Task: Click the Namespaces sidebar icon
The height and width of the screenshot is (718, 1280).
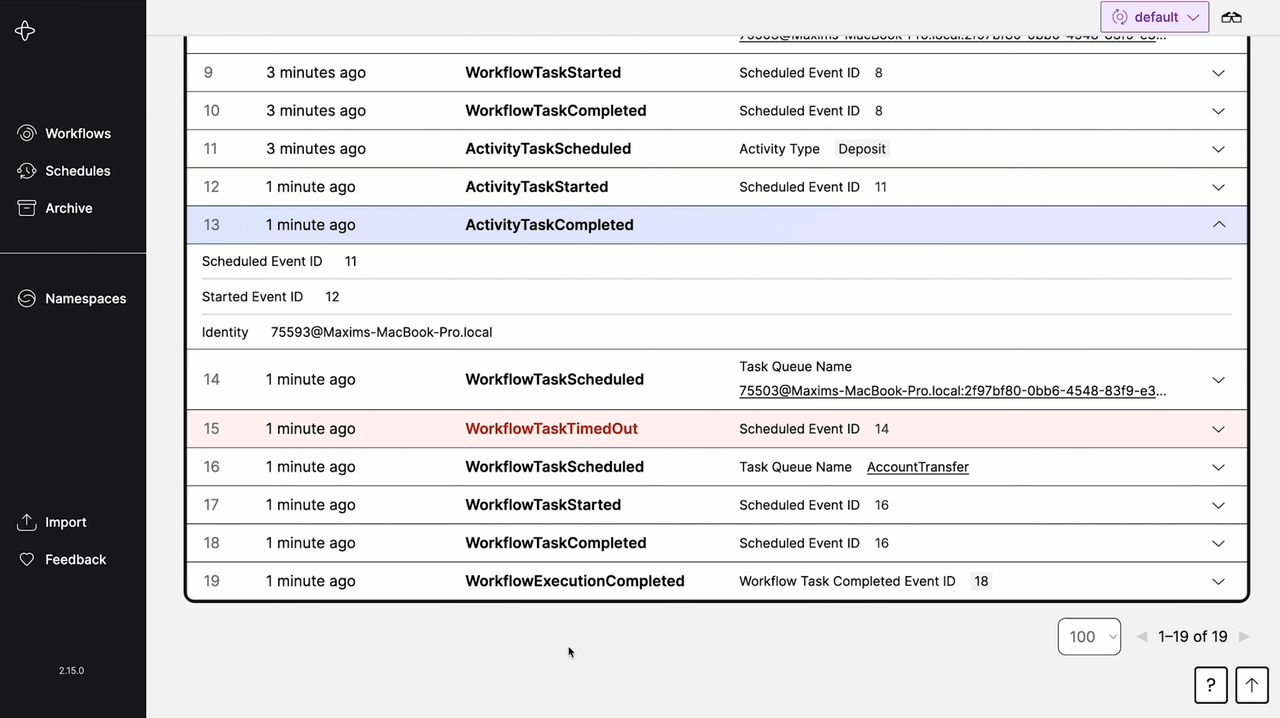Action: click(27, 298)
